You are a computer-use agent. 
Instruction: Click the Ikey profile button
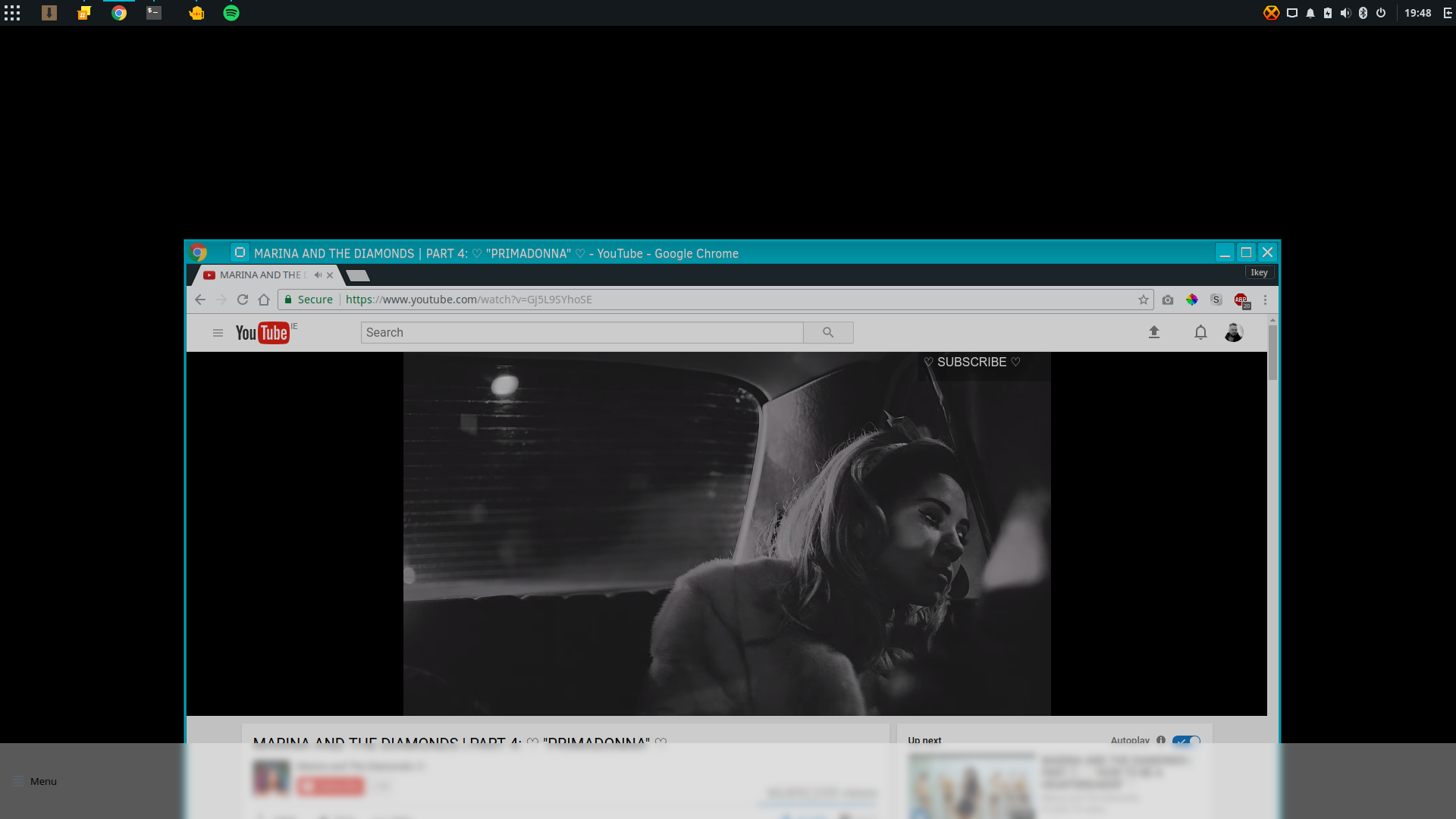(1259, 272)
